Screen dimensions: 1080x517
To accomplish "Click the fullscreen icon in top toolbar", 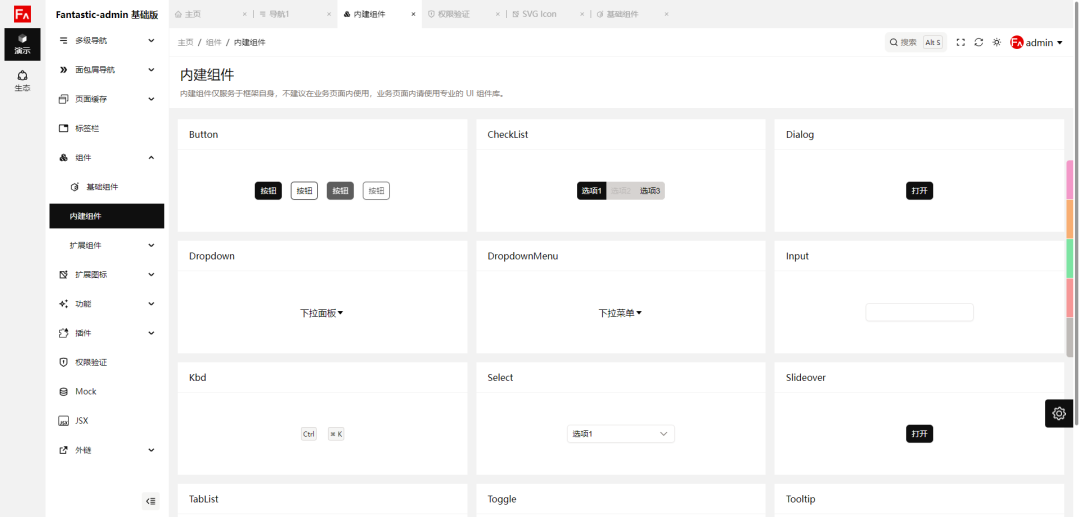I will 961,42.
